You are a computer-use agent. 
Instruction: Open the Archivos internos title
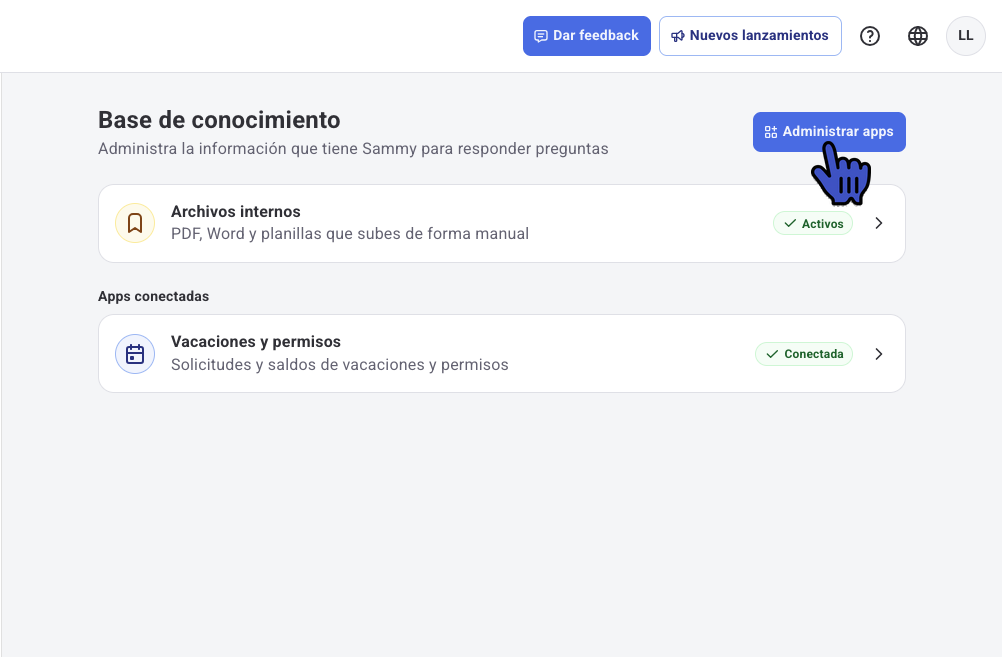(236, 212)
